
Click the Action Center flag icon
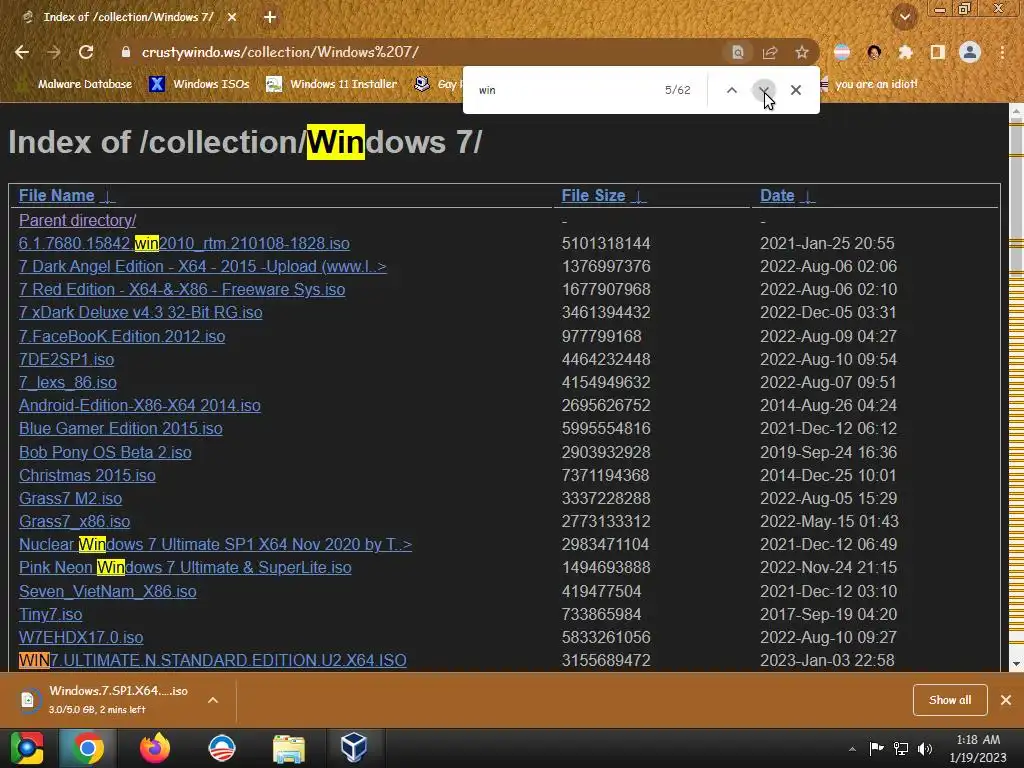tap(876, 748)
